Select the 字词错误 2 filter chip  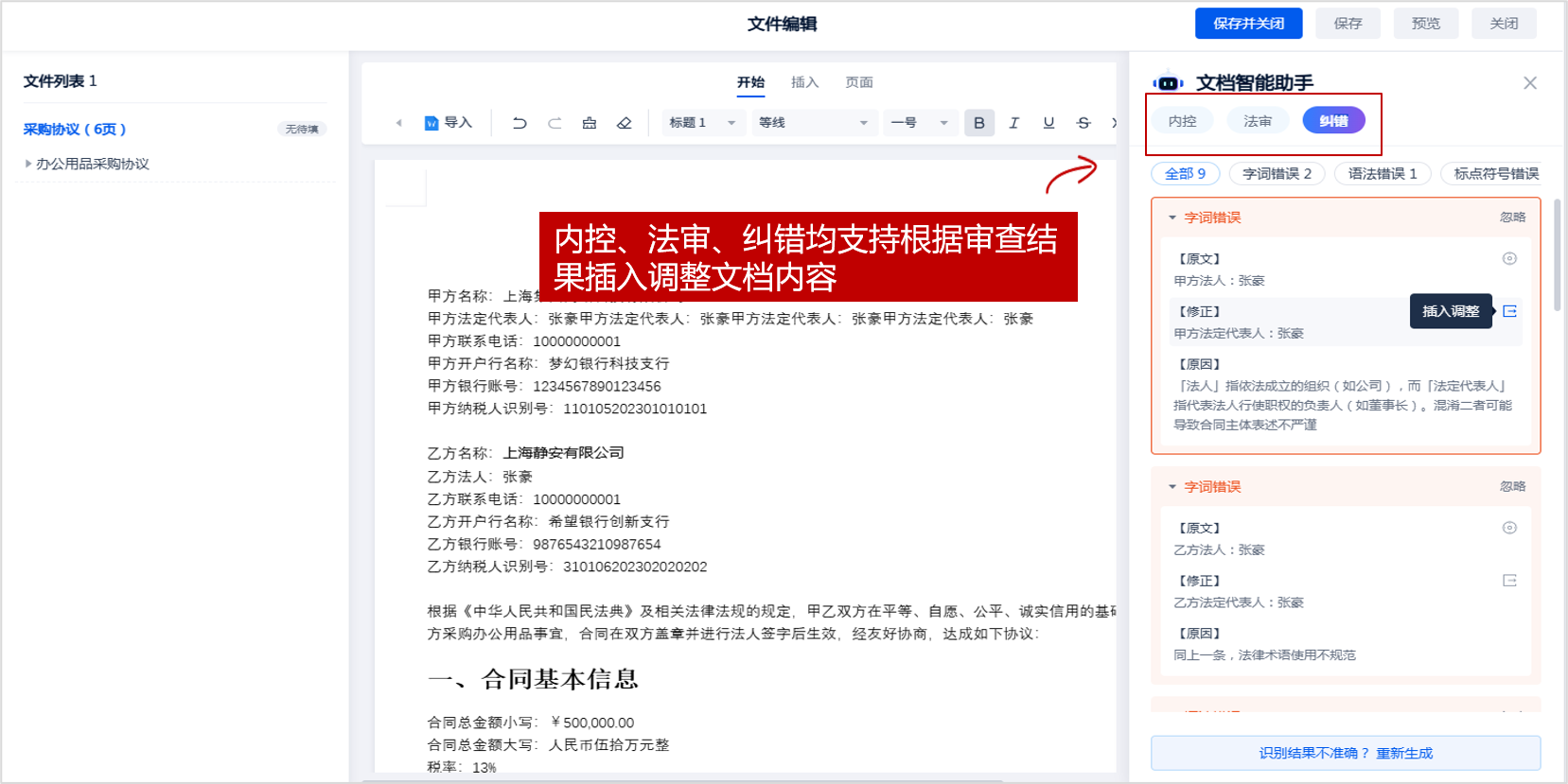tap(1277, 174)
